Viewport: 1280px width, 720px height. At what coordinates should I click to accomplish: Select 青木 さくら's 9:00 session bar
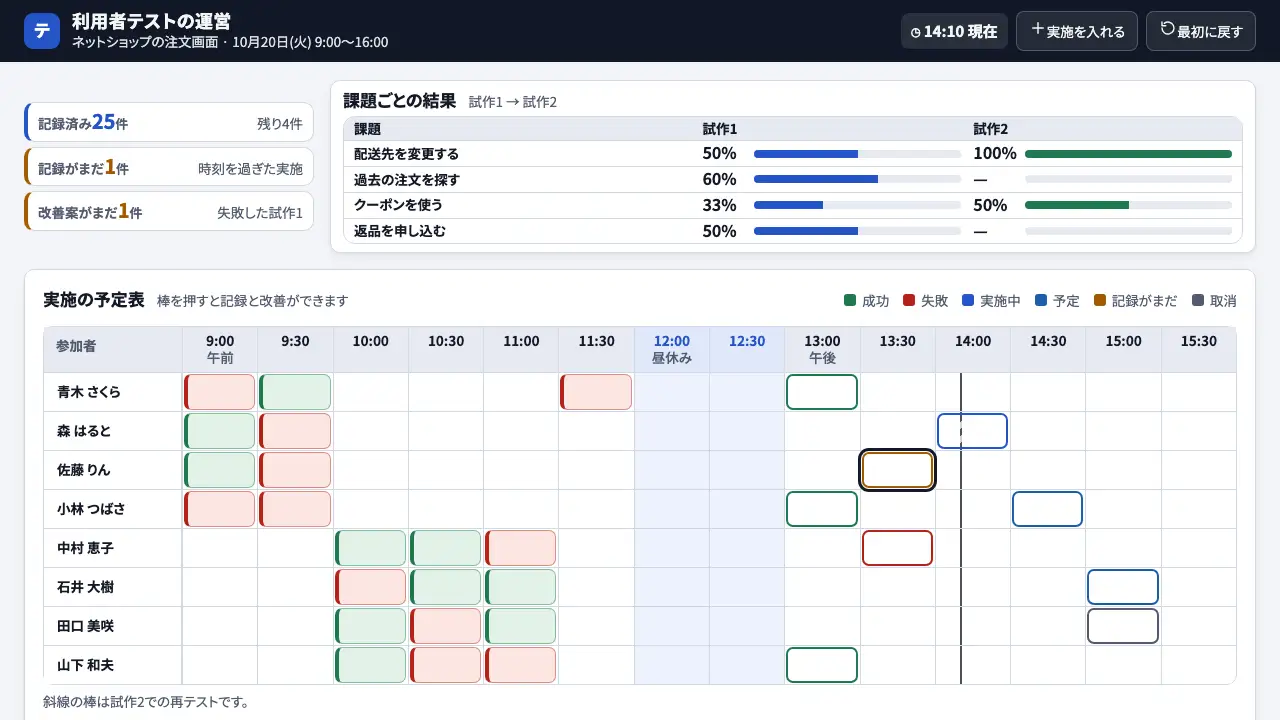pos(220,392)
